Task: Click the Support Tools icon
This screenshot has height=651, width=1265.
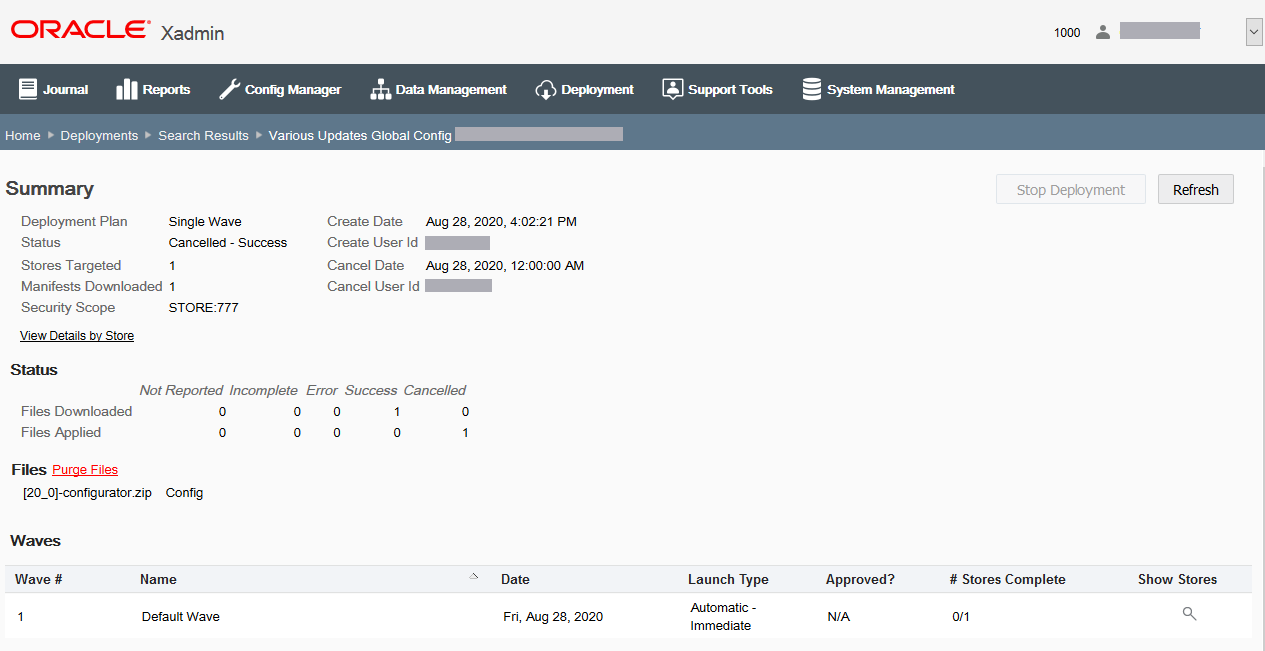Action: click(672, 88)
